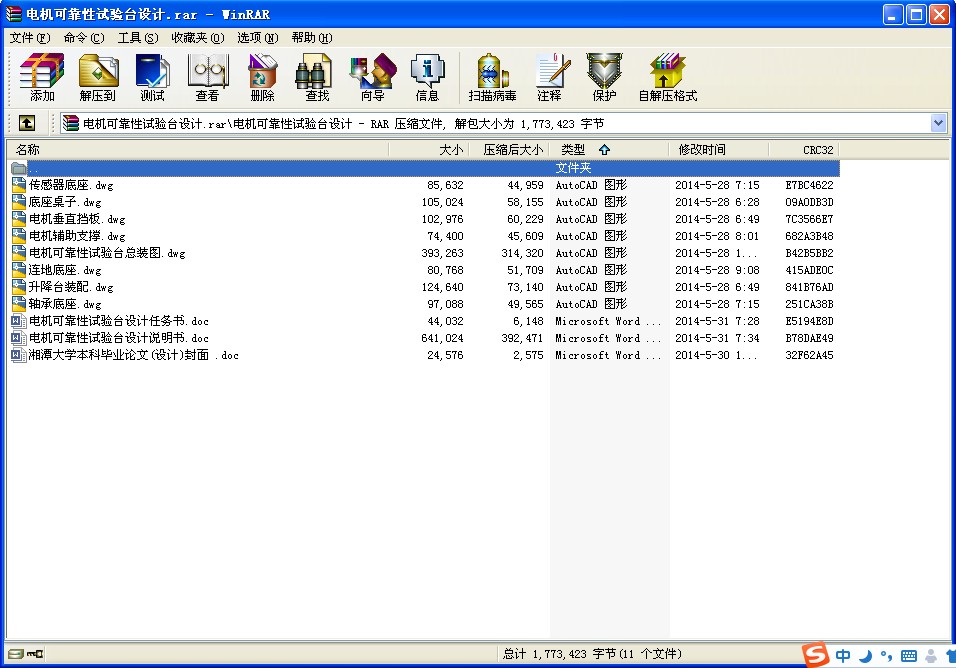Image resolution: width=956 pixels, height=668 pixels.
Task: Select file 电机可靠性试验台总装图.dwg
Action: [x=107, y=253]
